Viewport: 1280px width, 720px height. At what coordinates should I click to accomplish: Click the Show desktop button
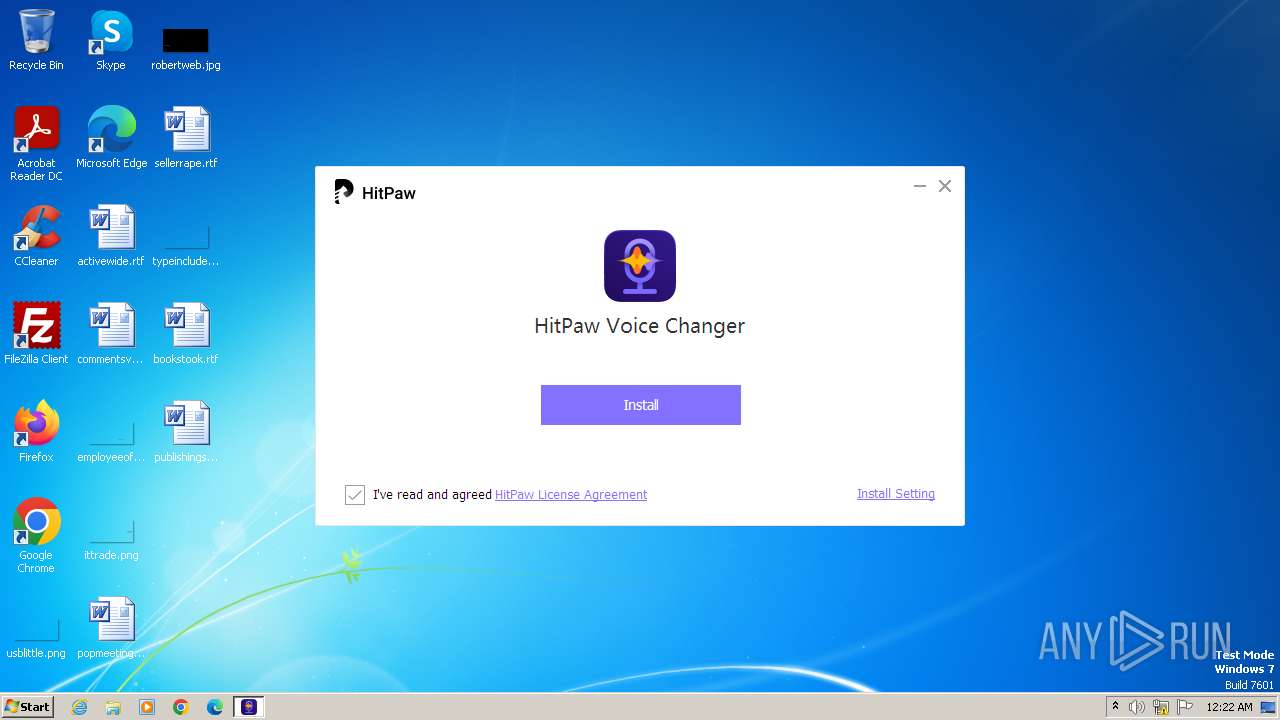(x=1269, y=707)
